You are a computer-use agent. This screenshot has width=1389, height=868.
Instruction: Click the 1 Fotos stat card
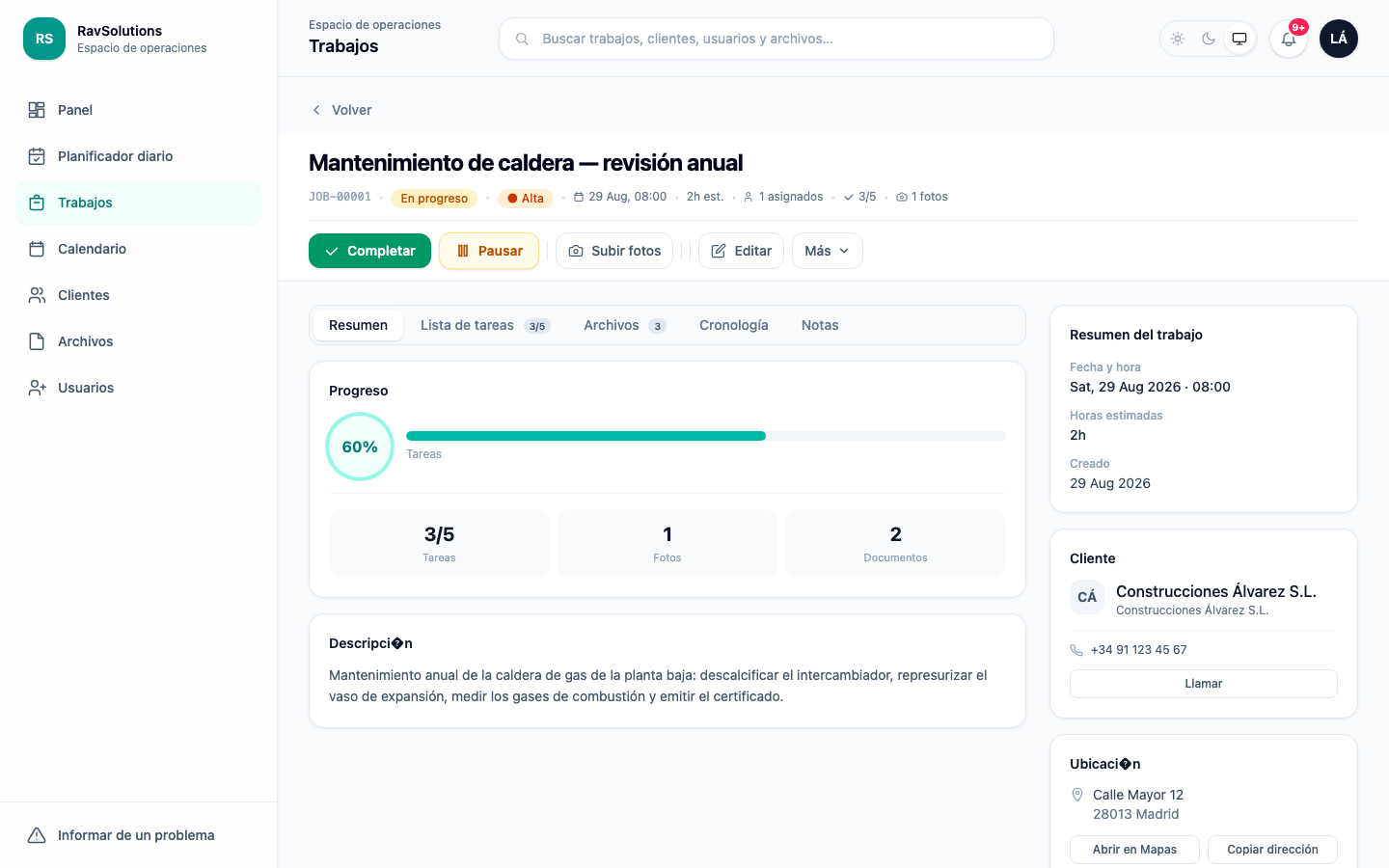click(x=667, y=544)
